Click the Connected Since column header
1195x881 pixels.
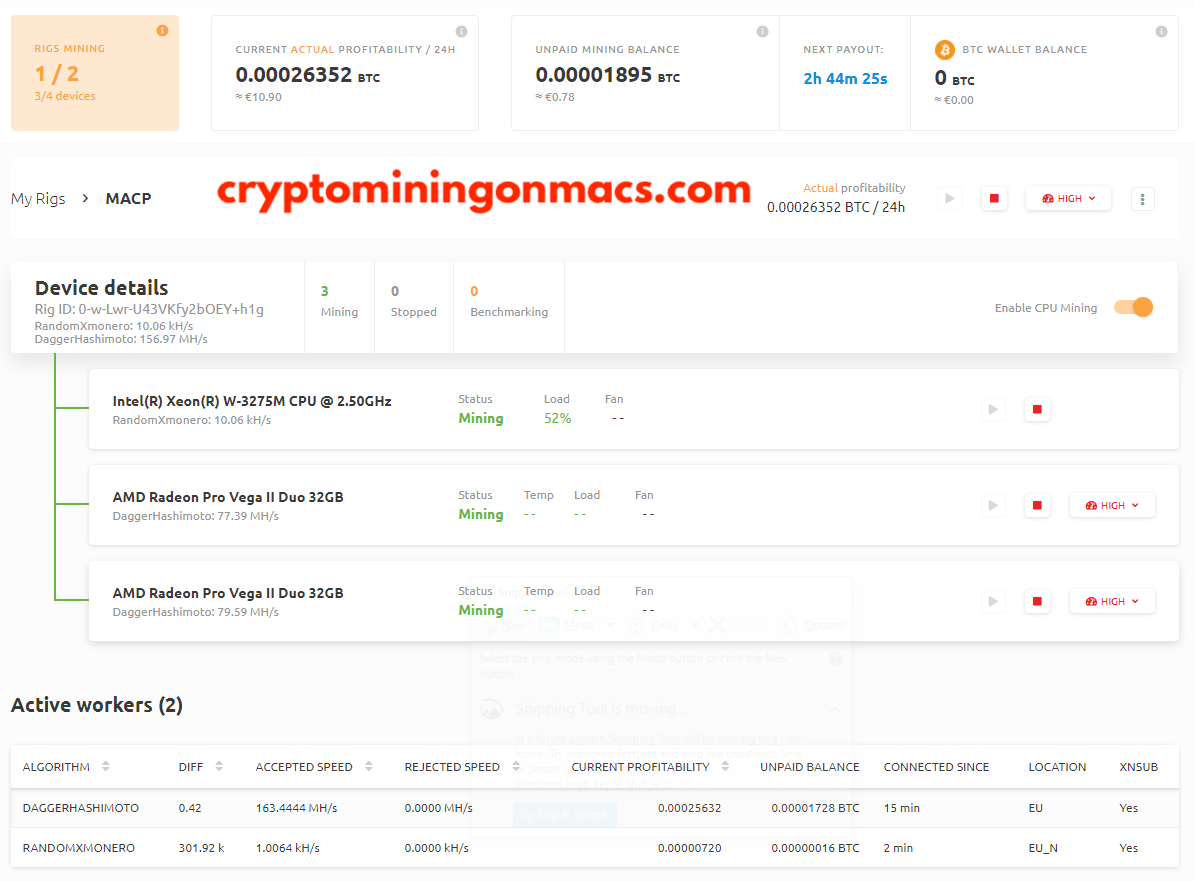[x=936, y=767]
